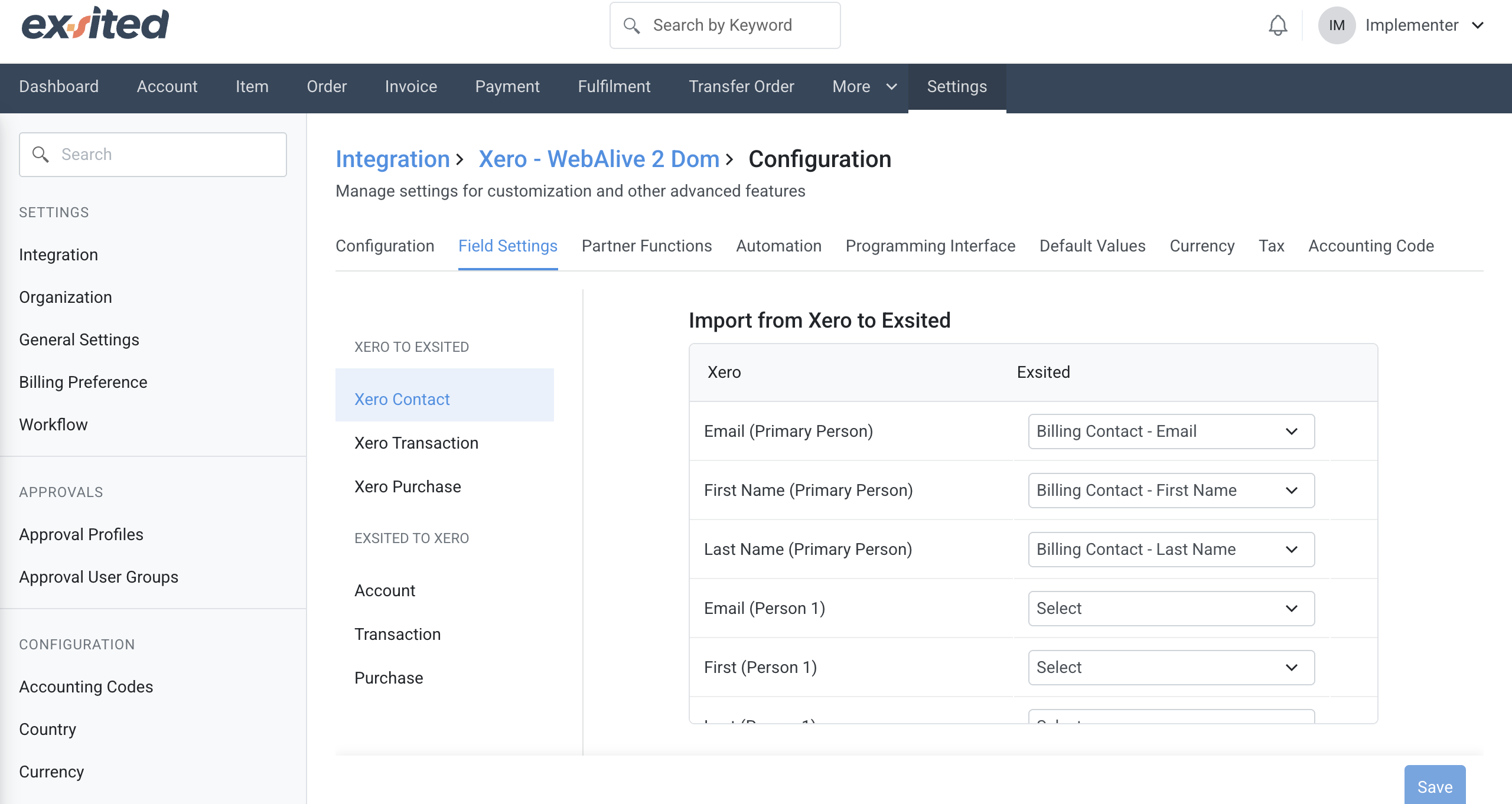This screenshot has width=1512, height=804.
Task: Open the Fulfilment menu
Action: (x=614, y=87)
